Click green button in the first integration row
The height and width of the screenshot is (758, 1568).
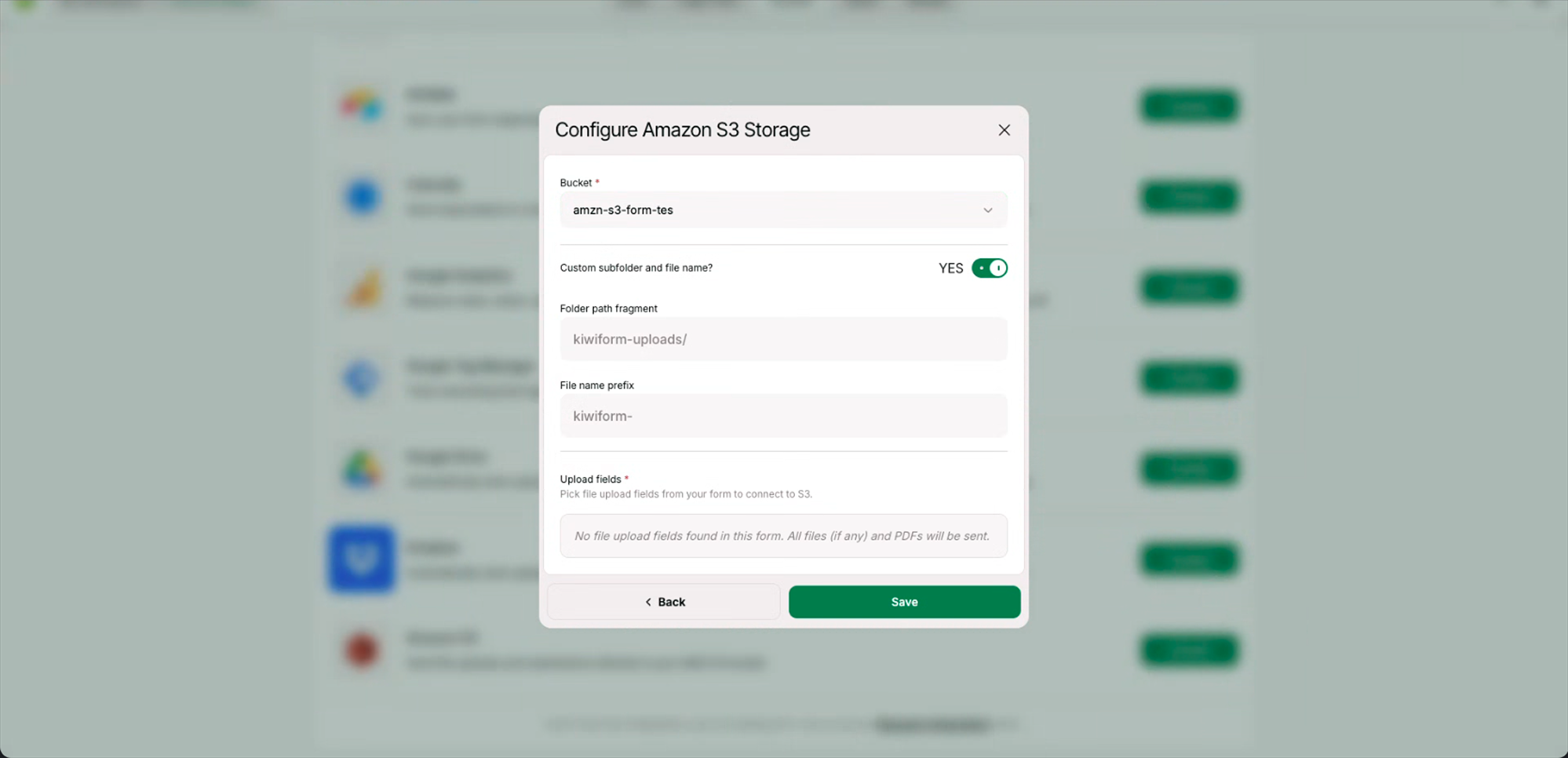(1190, 106)
